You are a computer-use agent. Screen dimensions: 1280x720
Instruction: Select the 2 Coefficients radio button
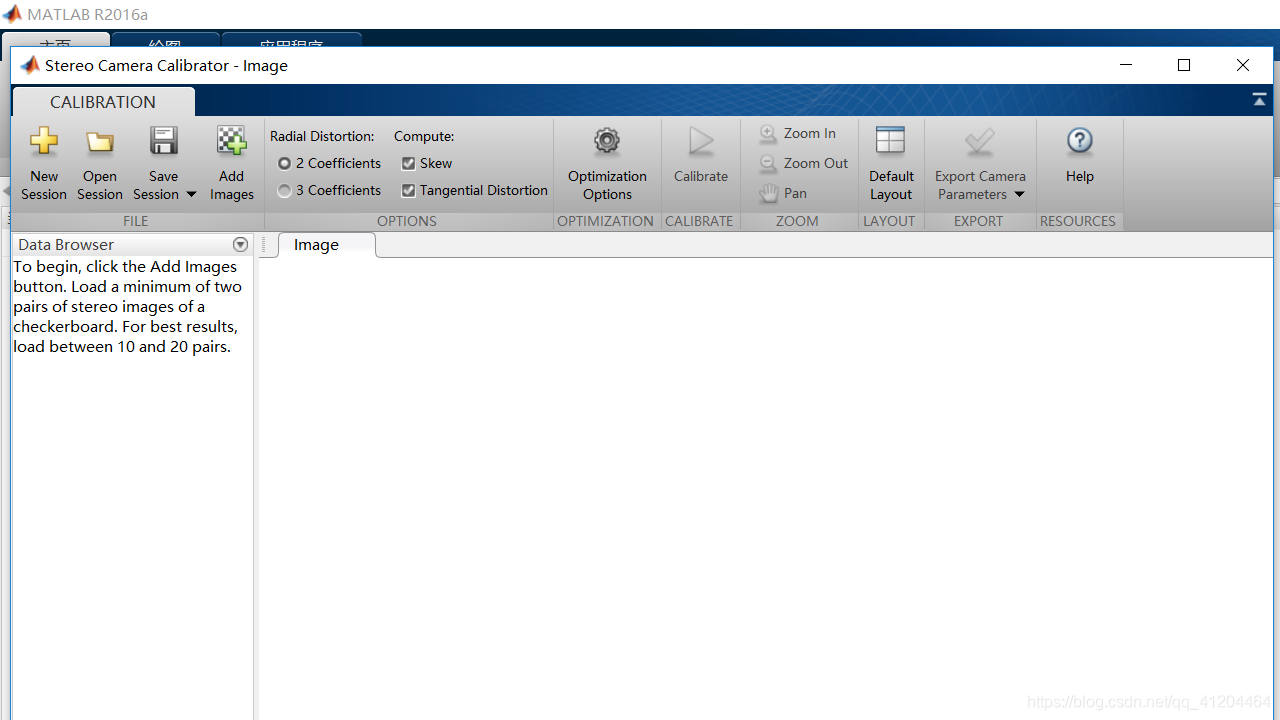point(285,163)
